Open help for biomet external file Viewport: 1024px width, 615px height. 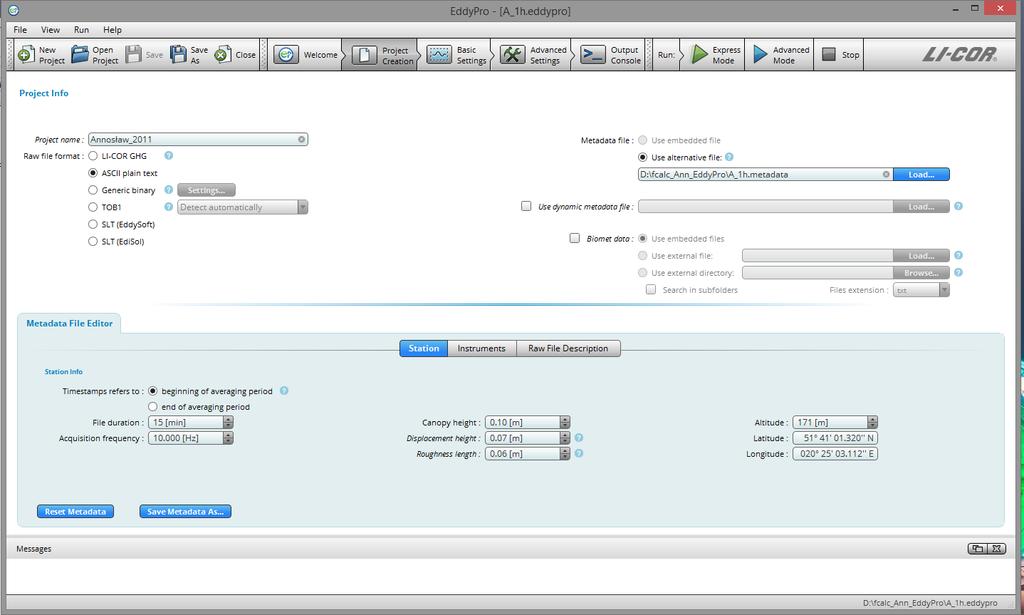pyautogui.click(x=958, y=255)
